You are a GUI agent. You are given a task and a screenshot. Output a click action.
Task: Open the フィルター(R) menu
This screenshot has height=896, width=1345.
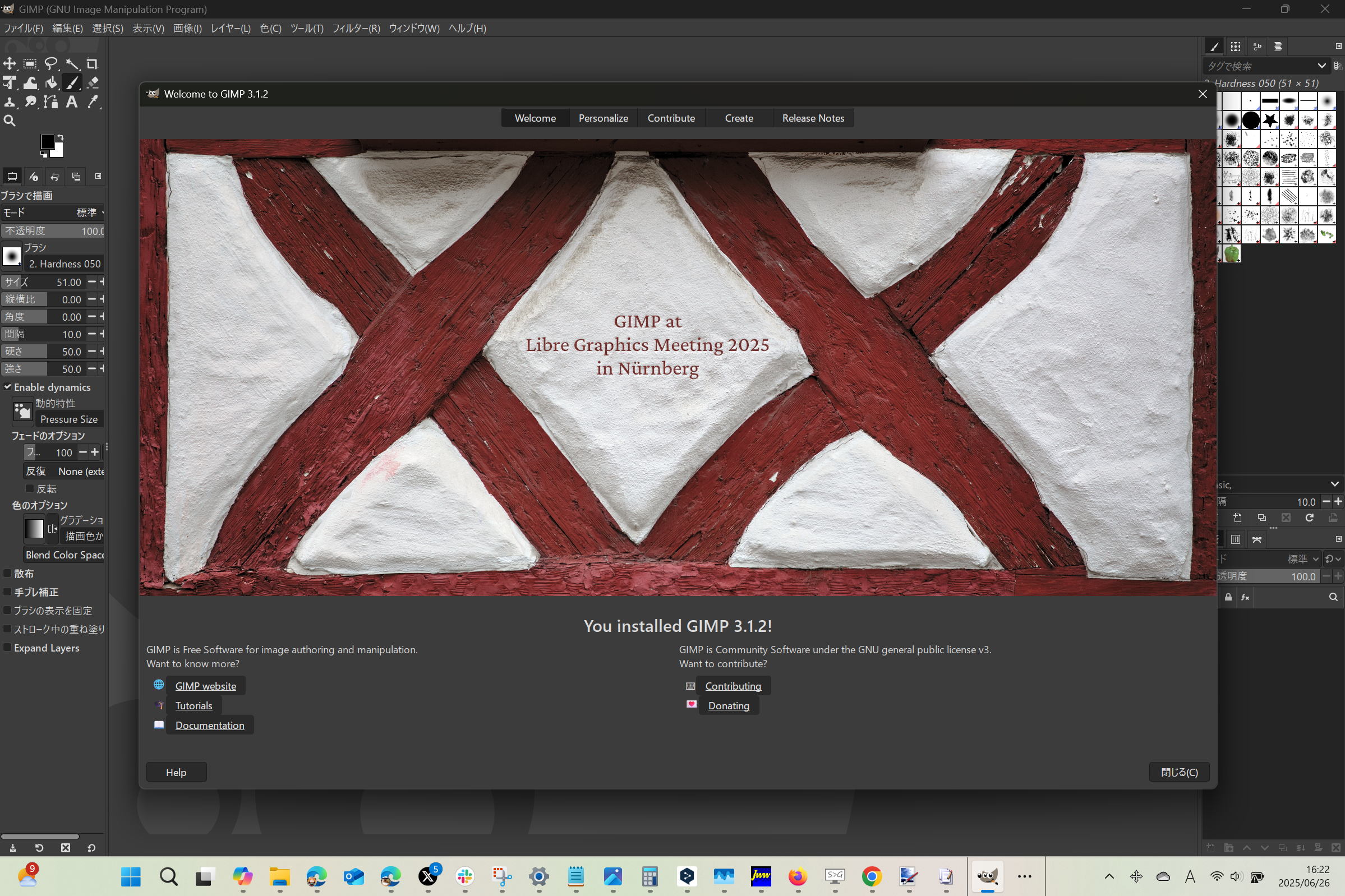tap(356, 28)
